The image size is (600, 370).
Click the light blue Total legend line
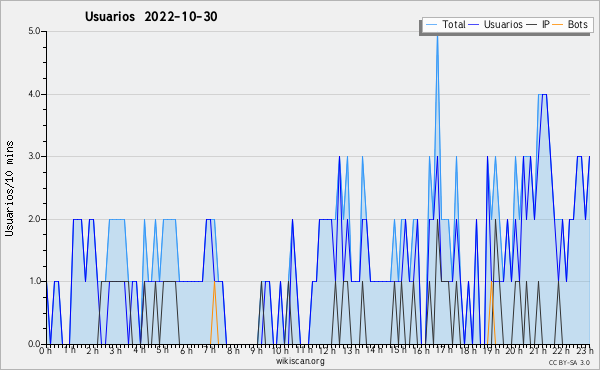[x=432, y=25]
